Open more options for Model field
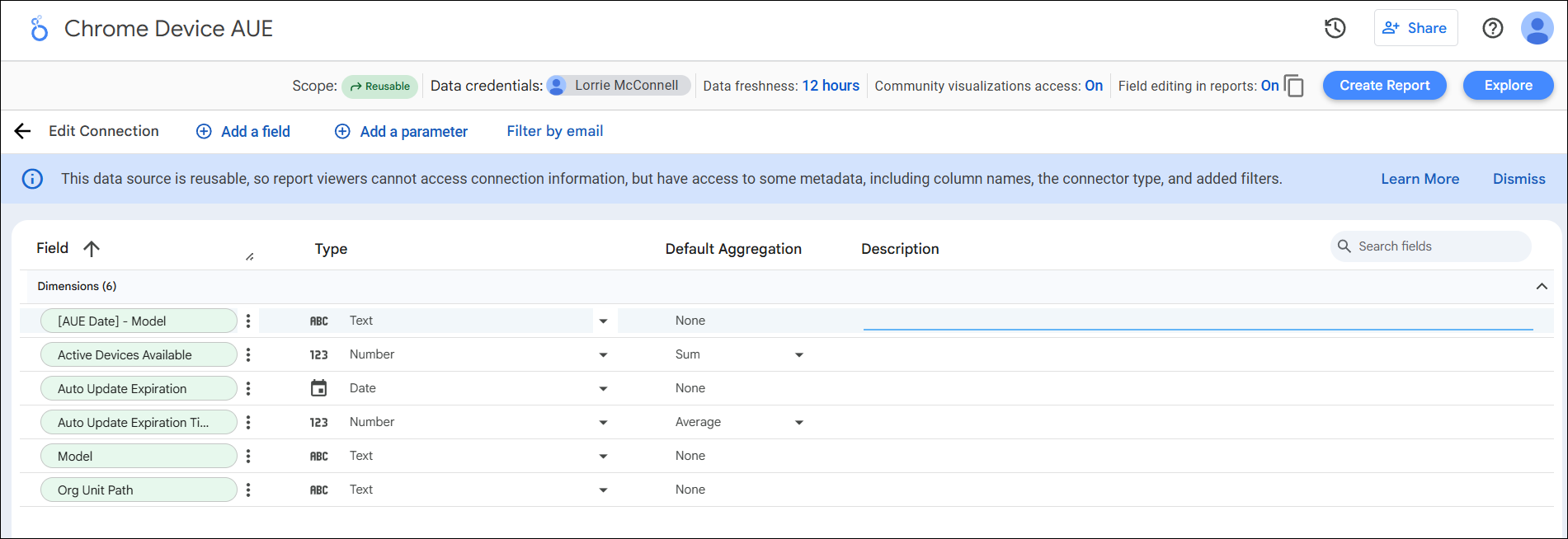This screenshot has width=1568, height=539. point(248,456)
